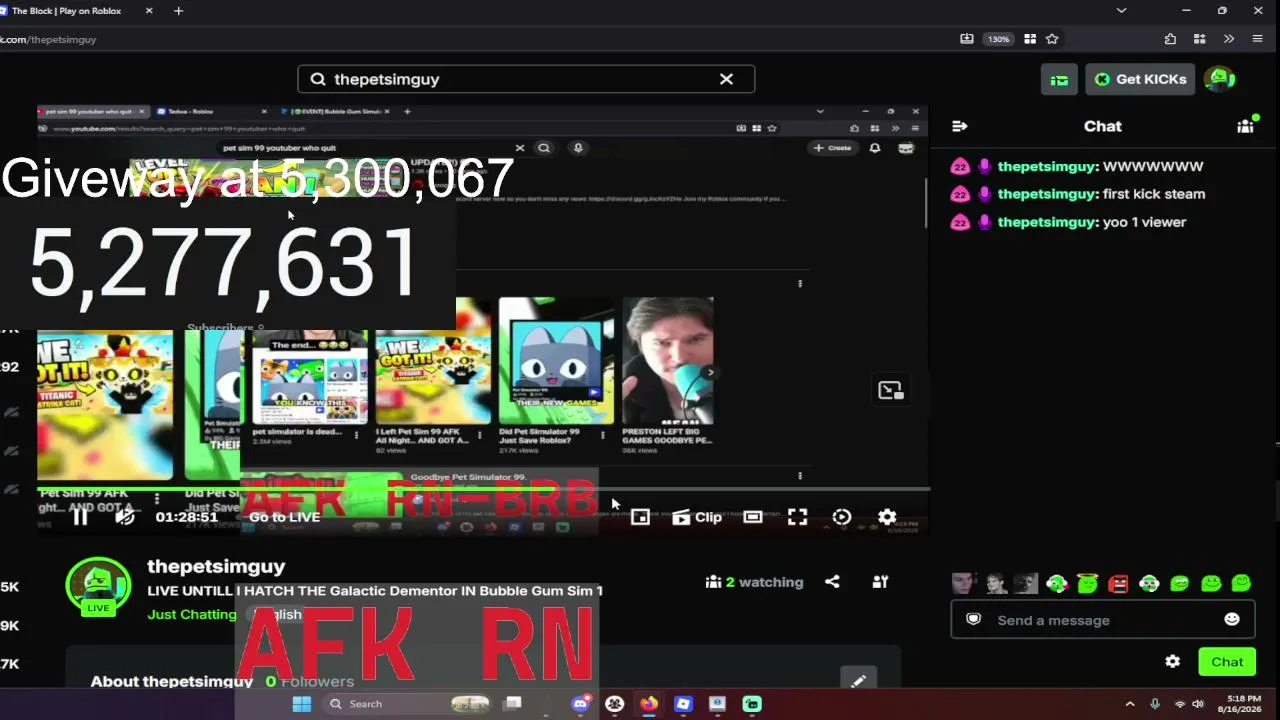Click the thepetsimguy channel name

[x=216, y=566]
